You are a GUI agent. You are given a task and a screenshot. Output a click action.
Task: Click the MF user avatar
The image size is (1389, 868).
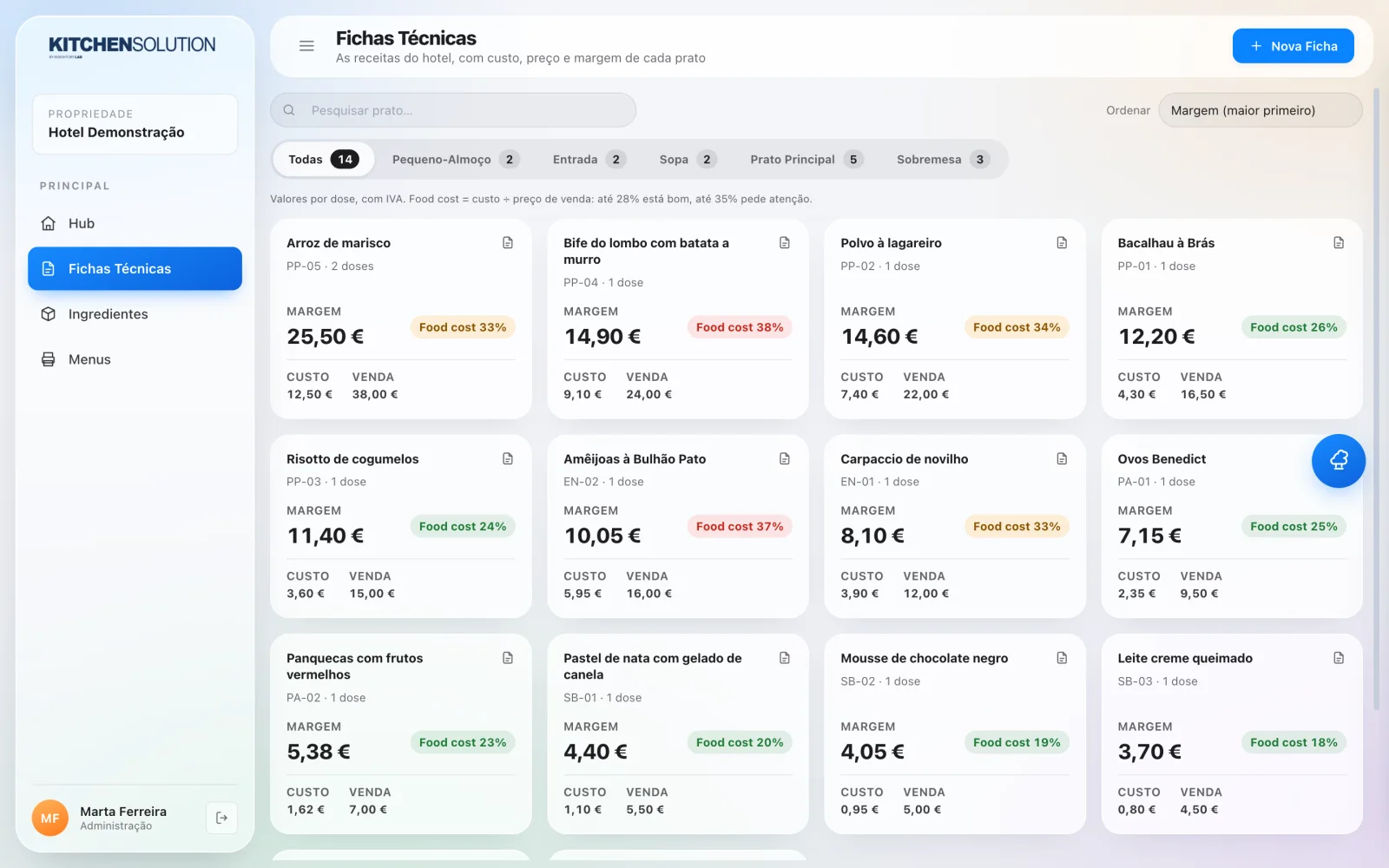click(x=50, y=818)
